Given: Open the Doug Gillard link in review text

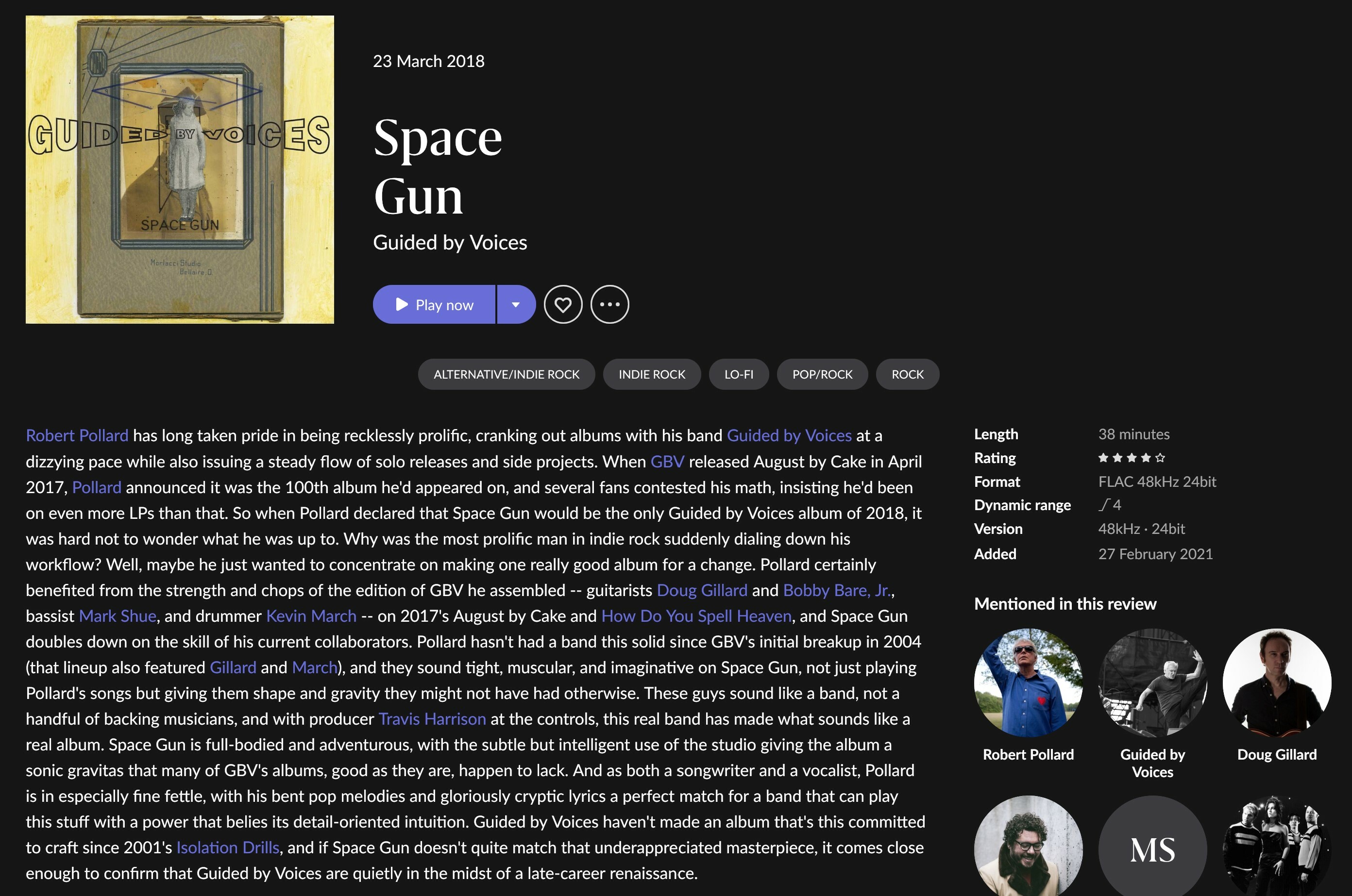Looking at the screenshot, I should pos(702,590).
